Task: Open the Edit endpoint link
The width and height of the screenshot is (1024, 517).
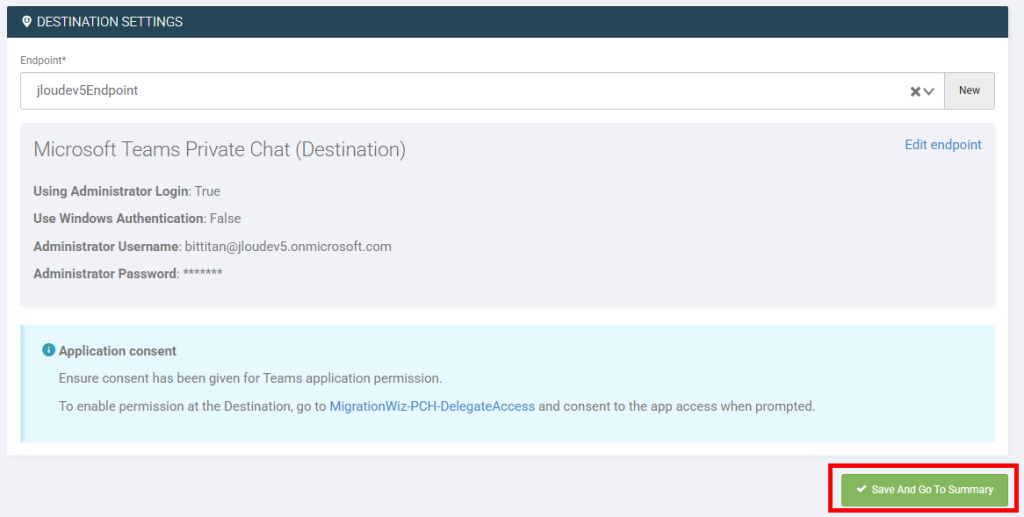Action: tap(942, 145)
